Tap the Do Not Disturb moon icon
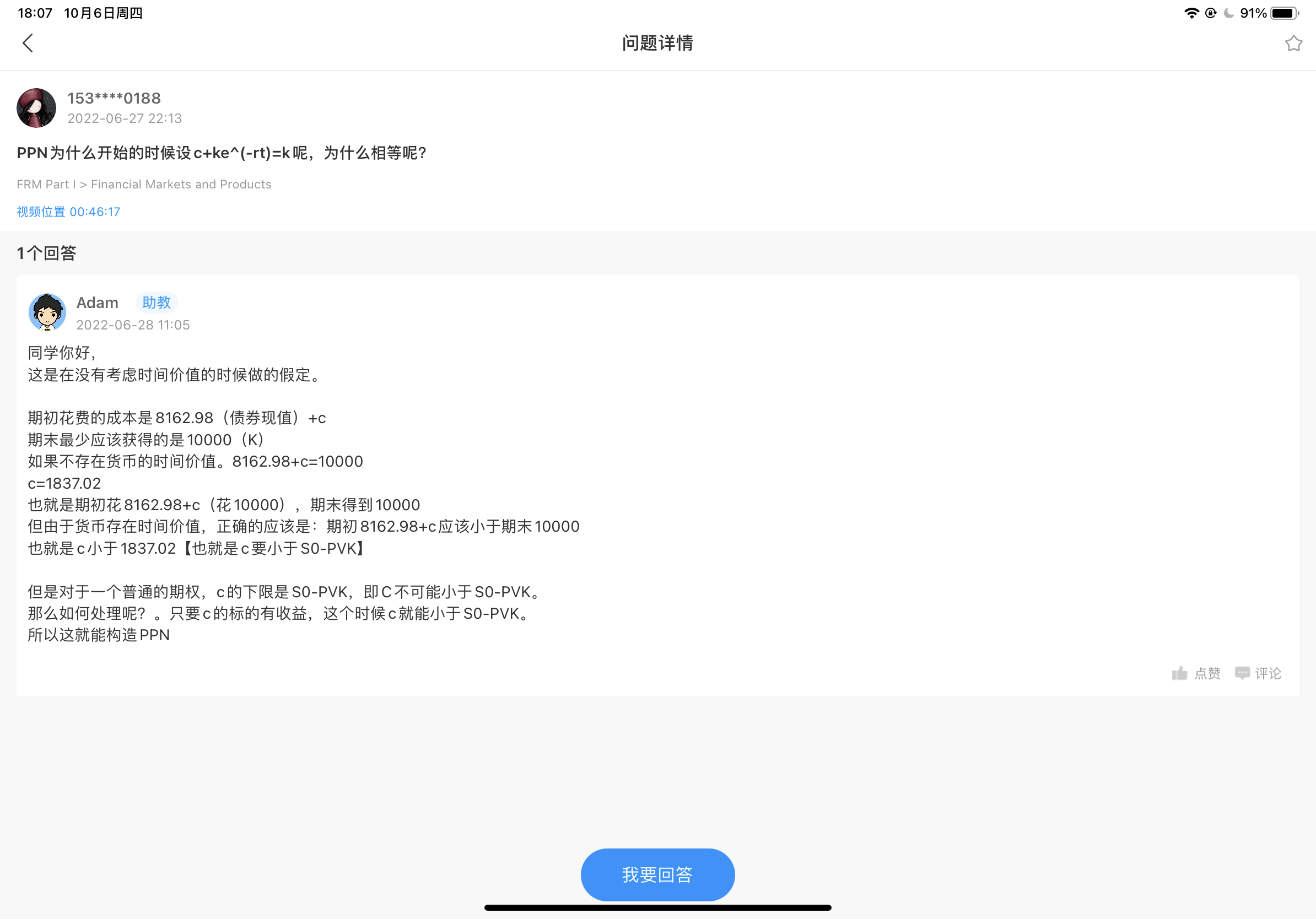1316x919 pixels. [1228, 13]
